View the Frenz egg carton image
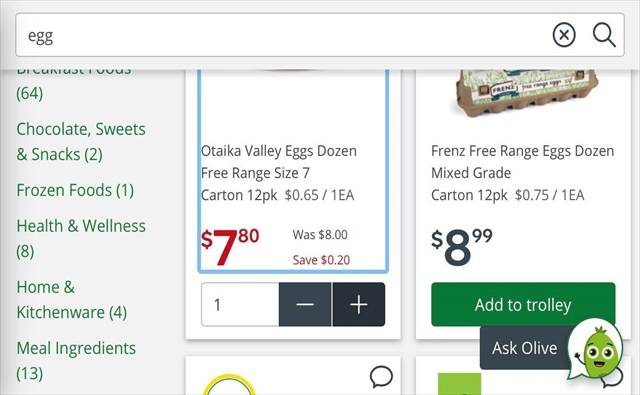Image resolution: width=640 pixels, height=395 pixels. click(524, 94)
